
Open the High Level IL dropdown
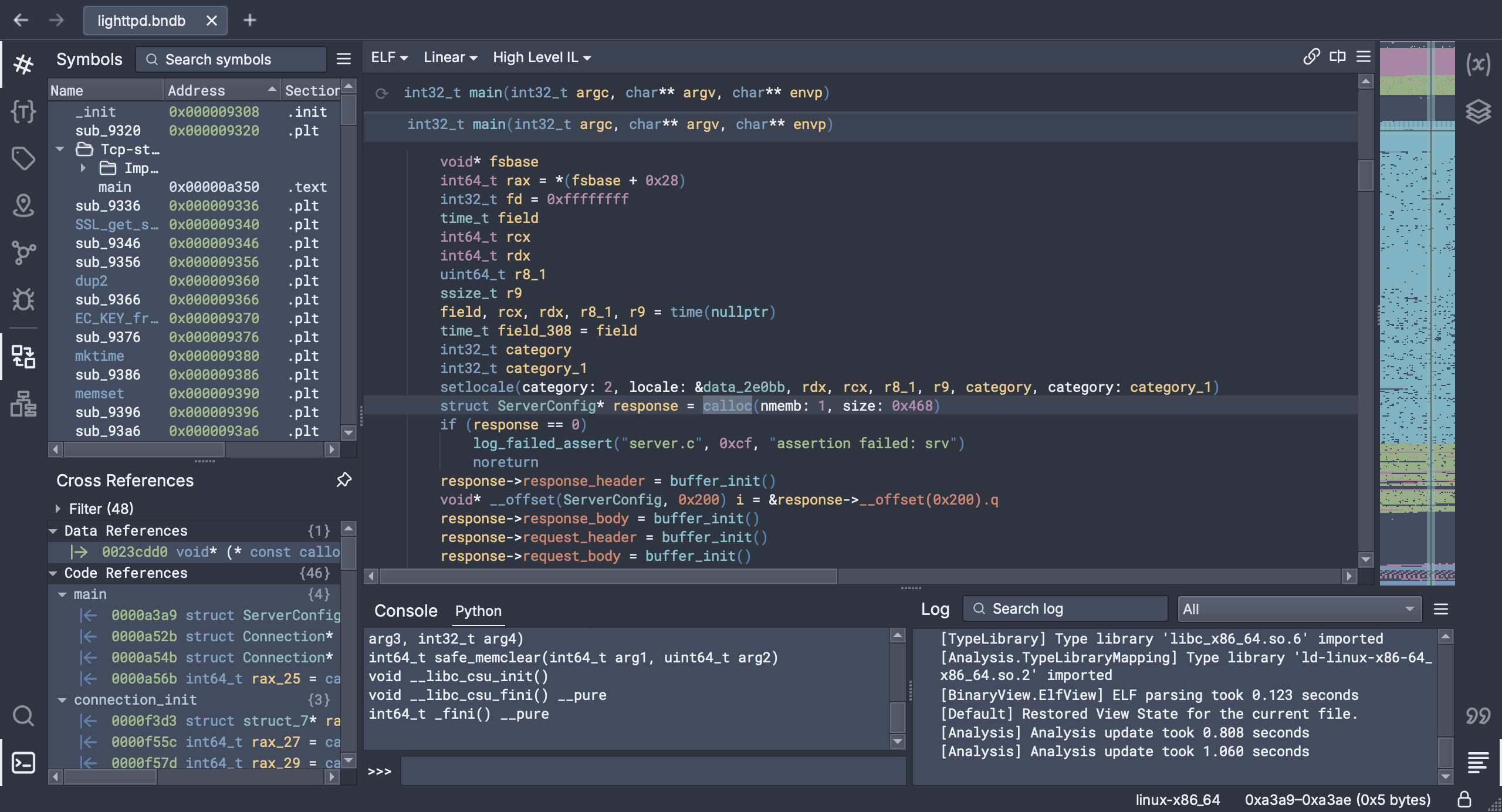coord(542,57)
